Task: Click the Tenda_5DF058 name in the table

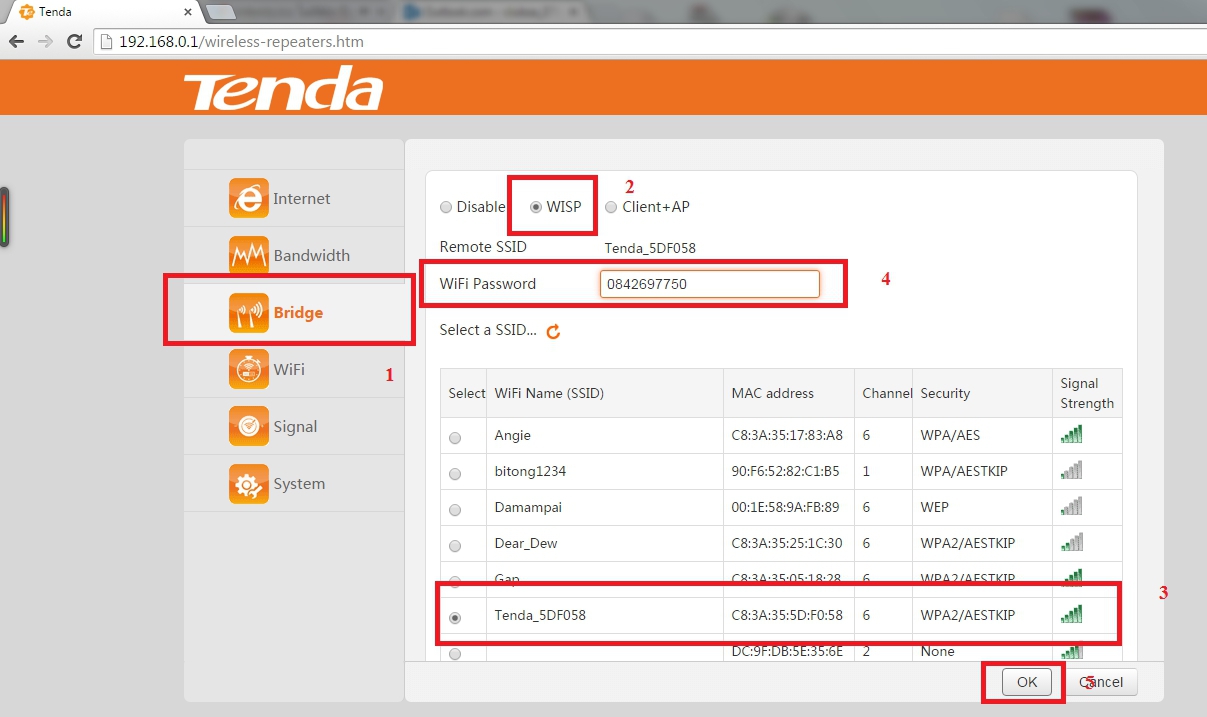Action: click(540, 615)
